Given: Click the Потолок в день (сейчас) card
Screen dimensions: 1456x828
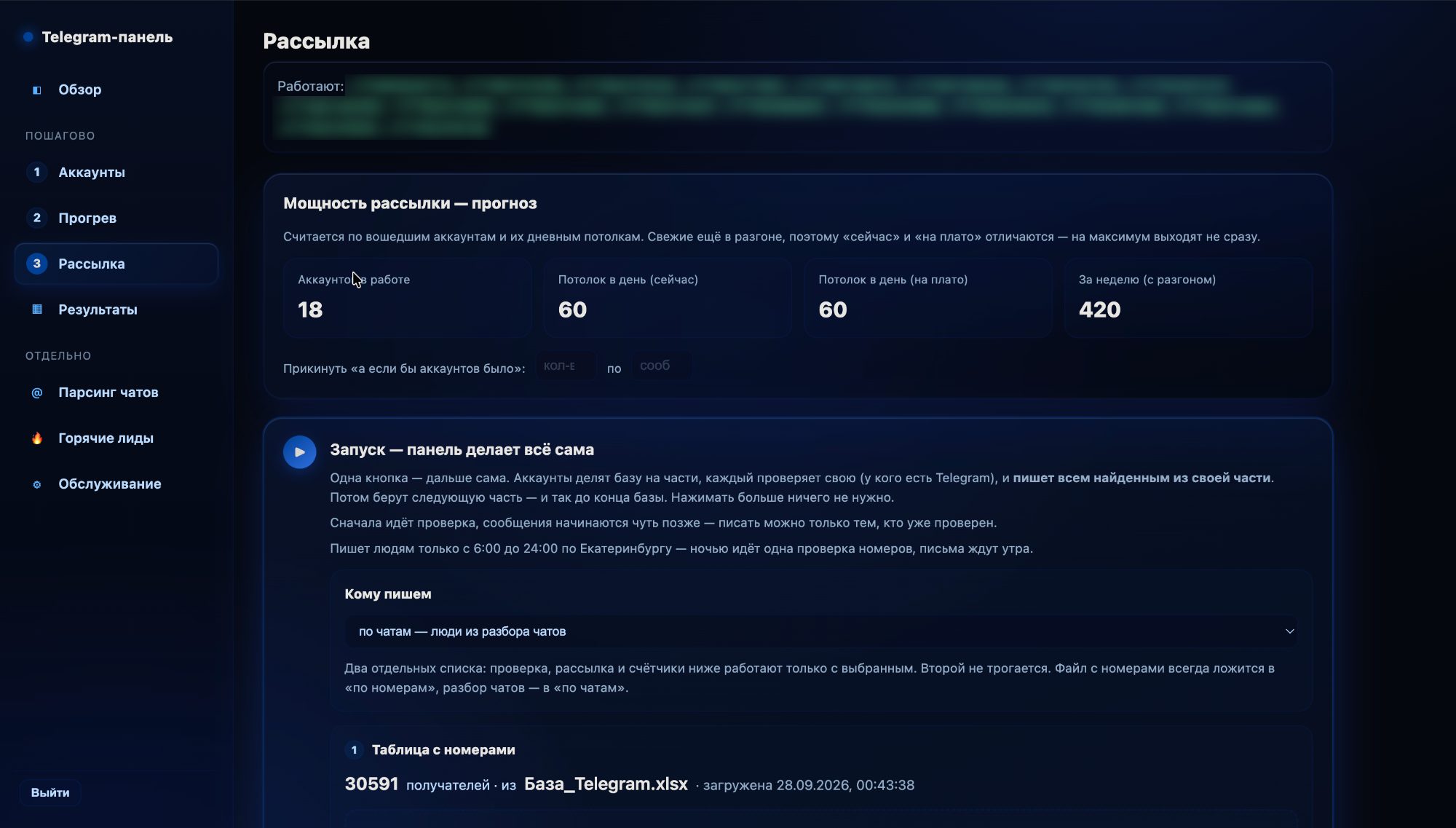Looking at the screenshot, I should [x=668, y=298].
